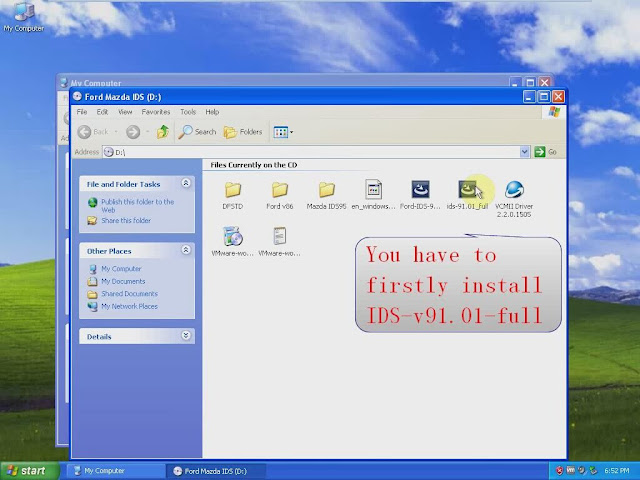
Task: Expand the Address bar dropdown
Action: pos(525,152)
